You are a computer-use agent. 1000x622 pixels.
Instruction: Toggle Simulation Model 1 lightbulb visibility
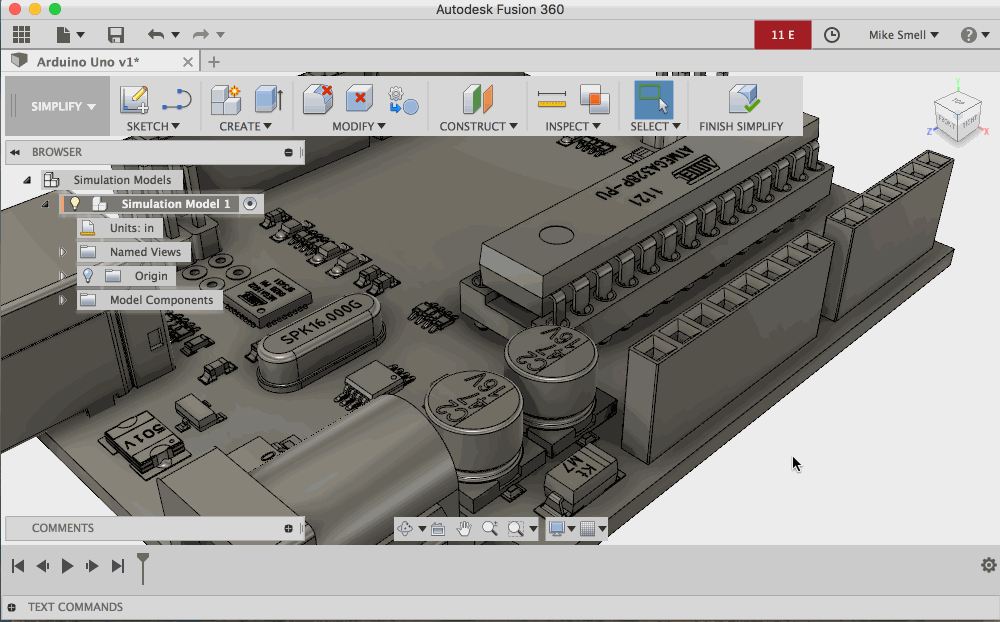74,204
